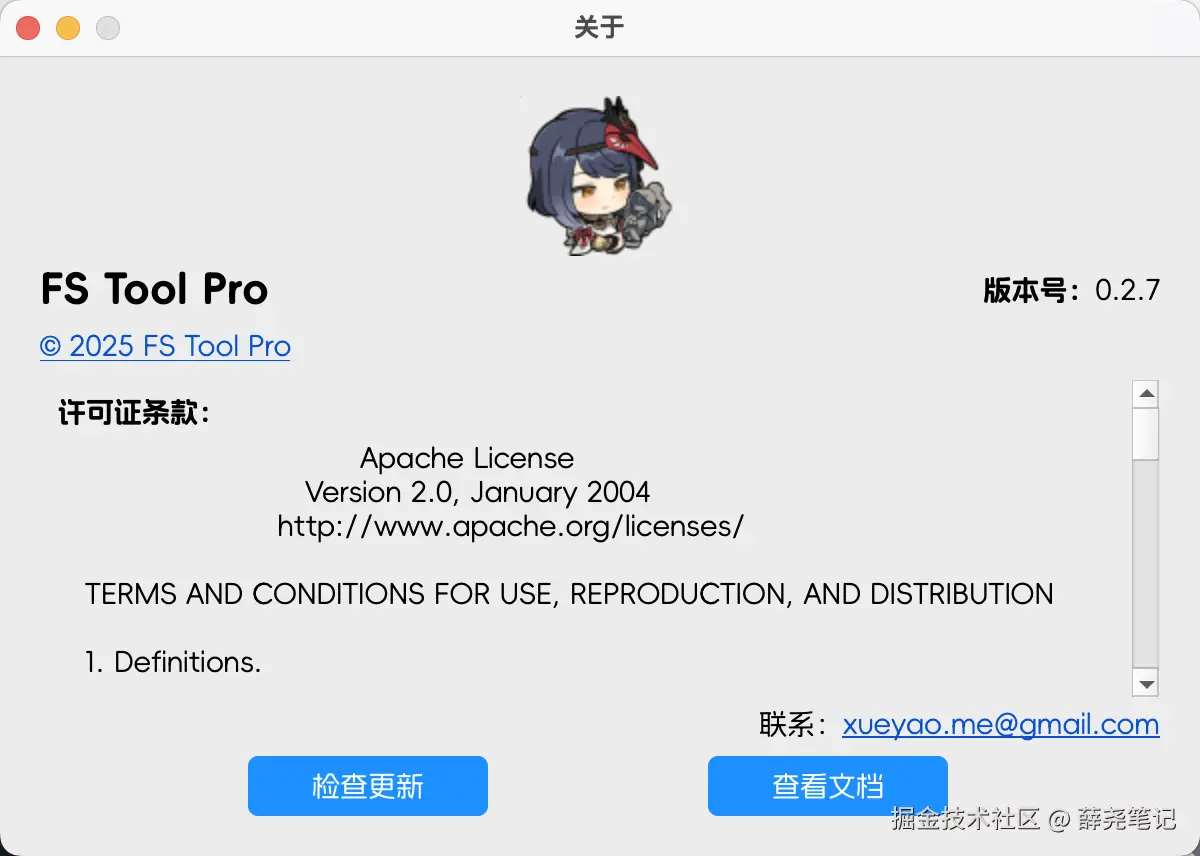This screenshot has height=856, width=1200.
Task: Click the 查看文档 button
Action: [x=828, y=786]
